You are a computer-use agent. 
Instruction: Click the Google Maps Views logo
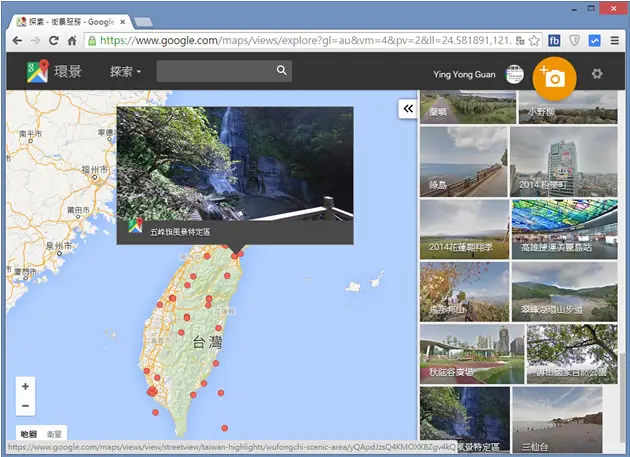tap(38, 71)
